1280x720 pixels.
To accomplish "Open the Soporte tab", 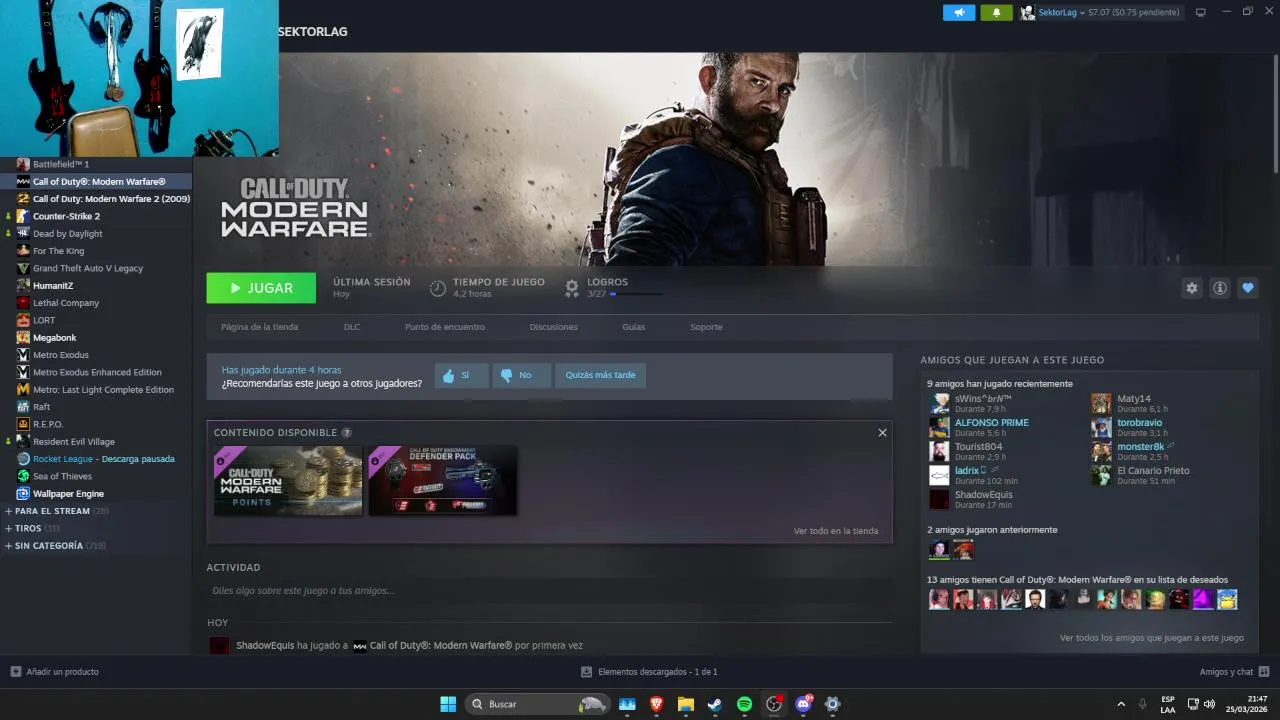I will (706, 327).
